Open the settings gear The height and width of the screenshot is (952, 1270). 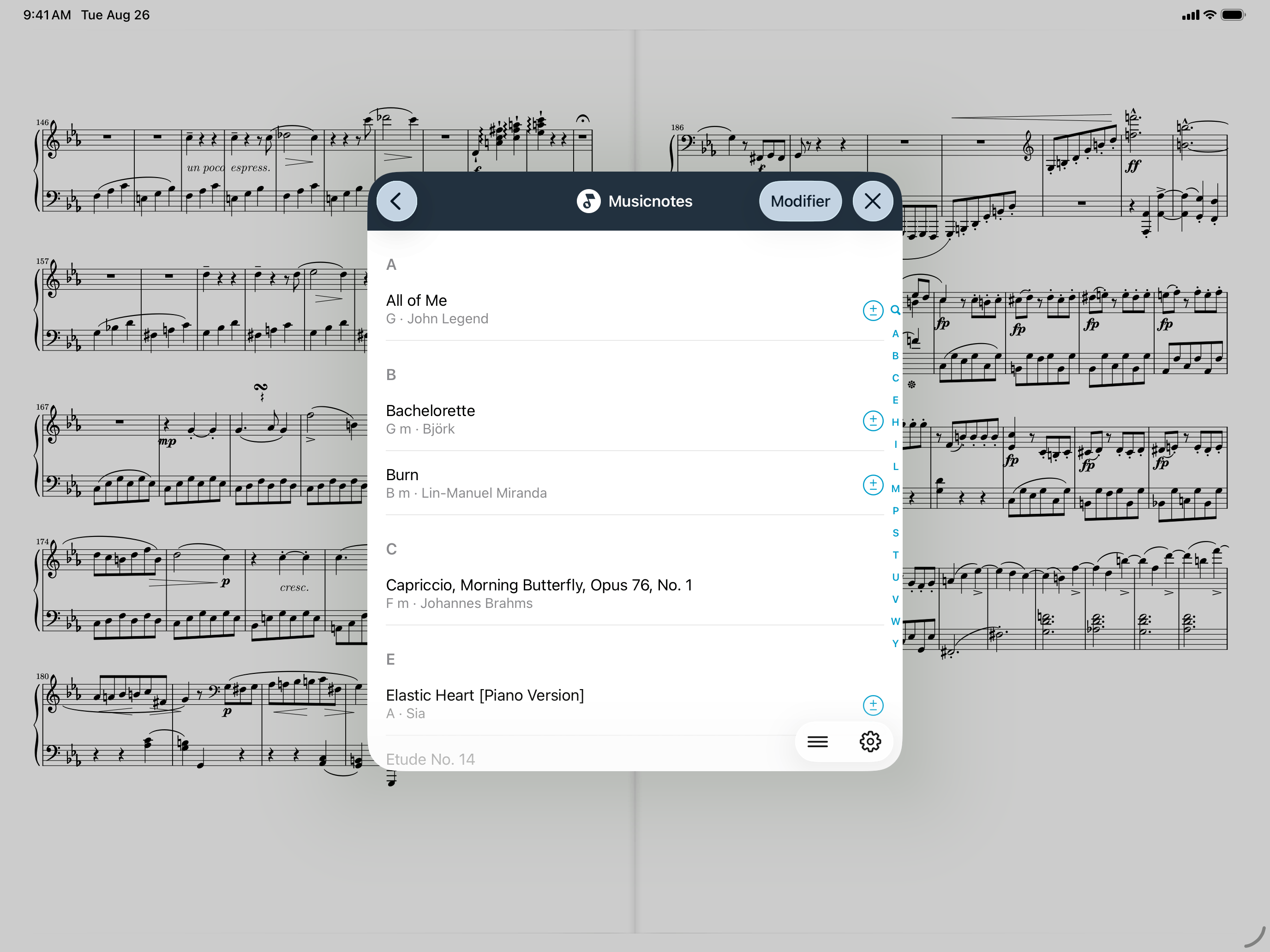pyautogui.click(x=870, y=741)
